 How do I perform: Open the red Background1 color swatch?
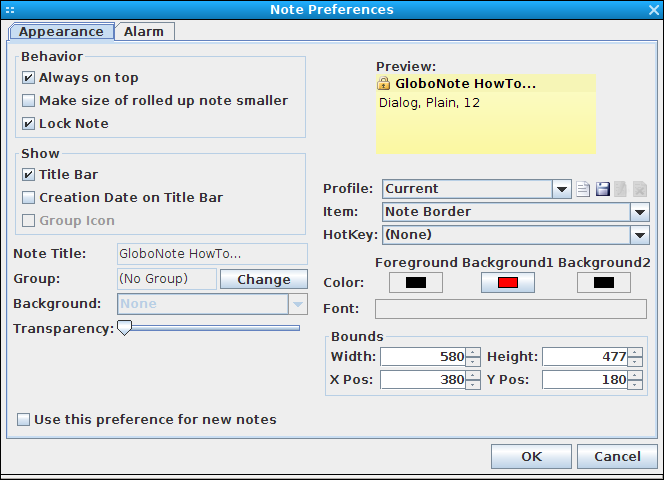pos(508,283)
